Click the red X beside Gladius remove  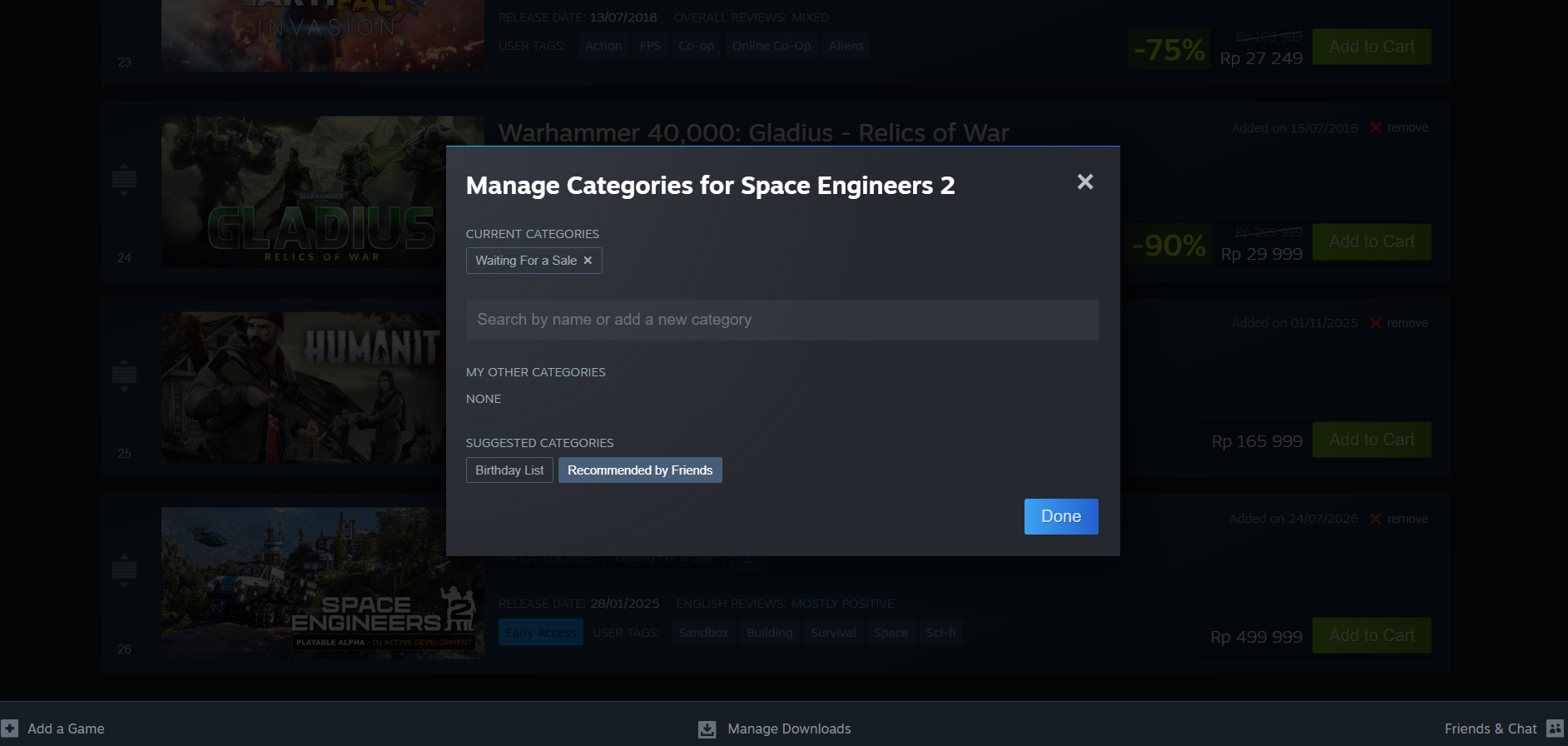click(x=1376, y=127)
